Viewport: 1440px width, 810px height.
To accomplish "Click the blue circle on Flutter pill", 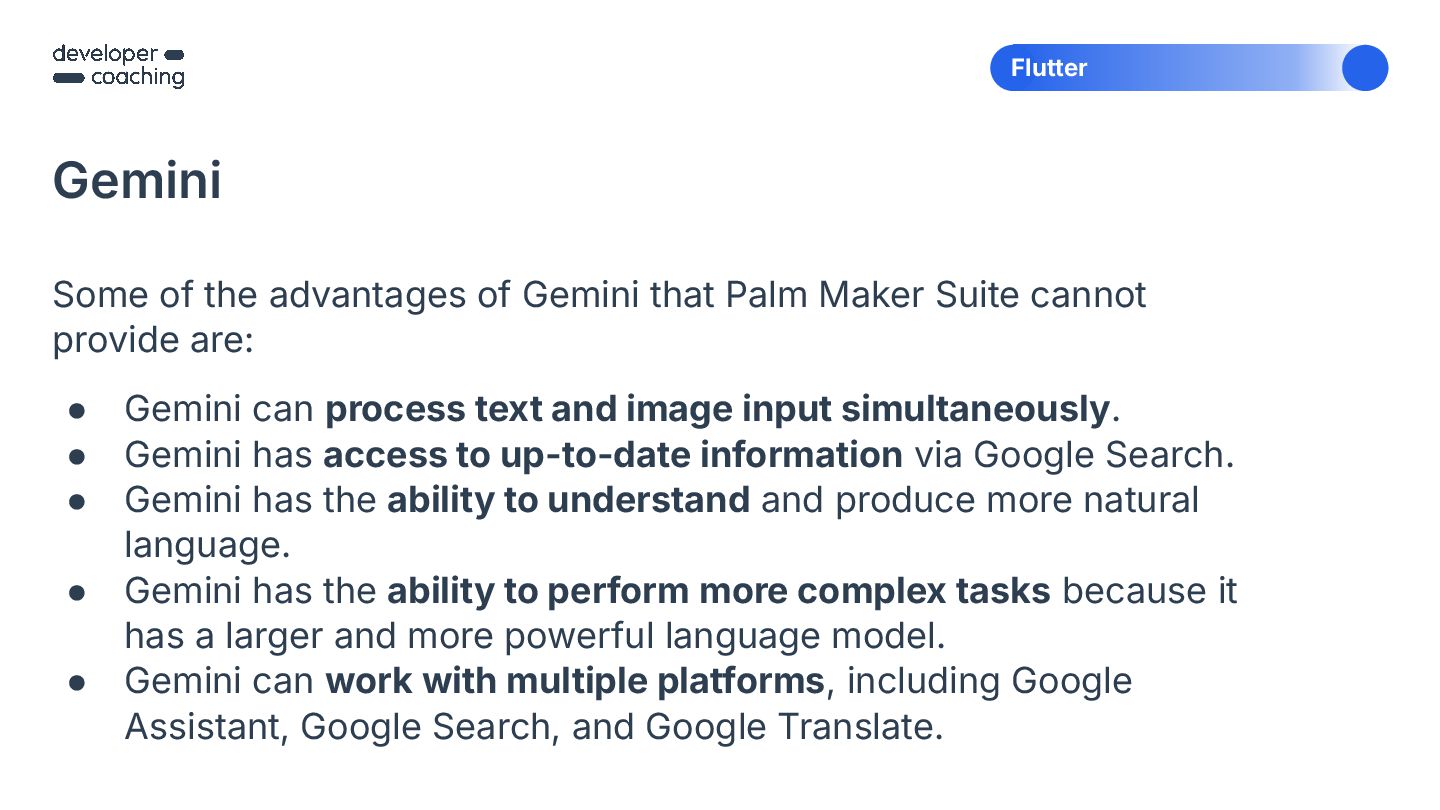I will (x=1364, y=68).
